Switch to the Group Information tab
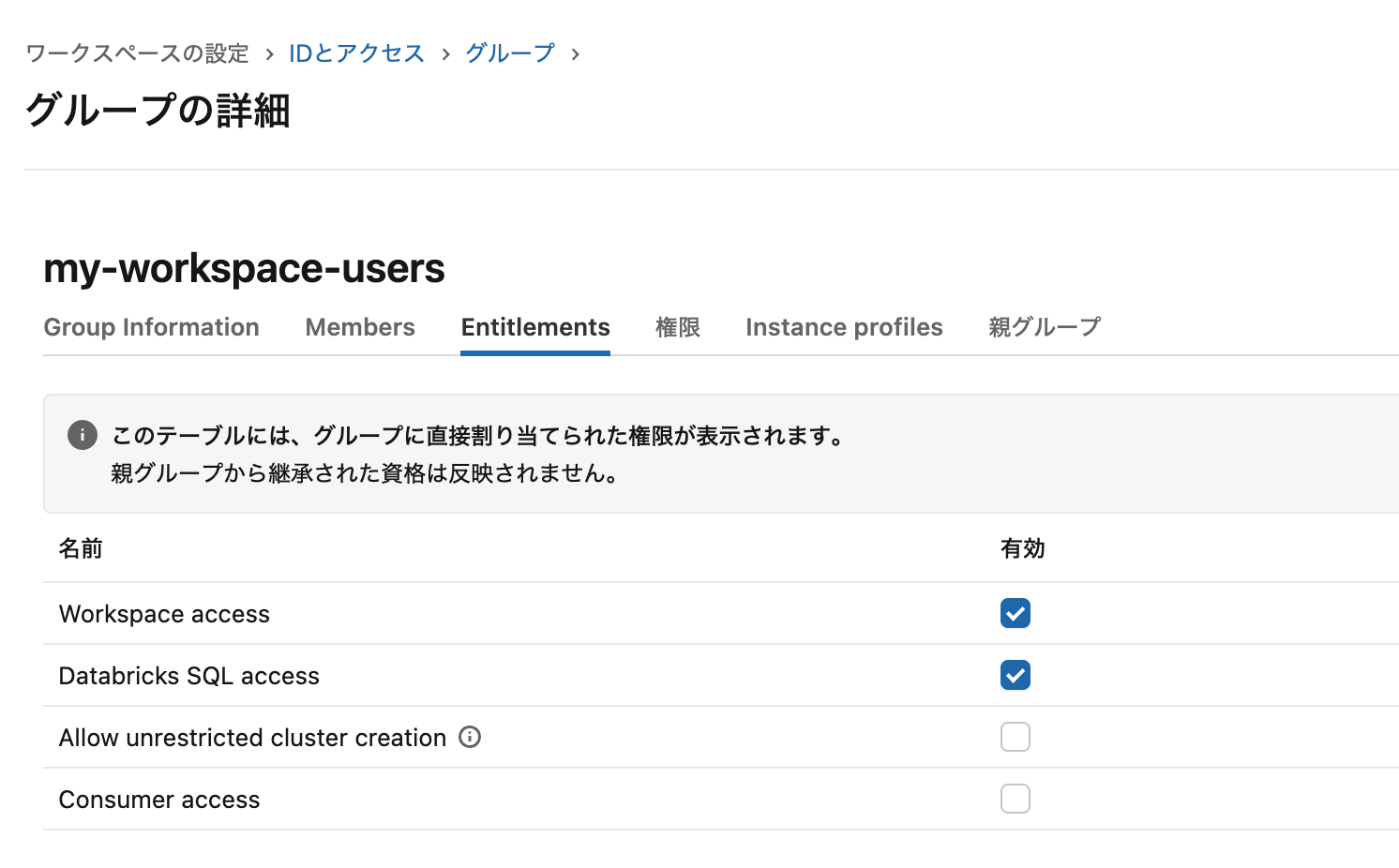 [151, 327]
